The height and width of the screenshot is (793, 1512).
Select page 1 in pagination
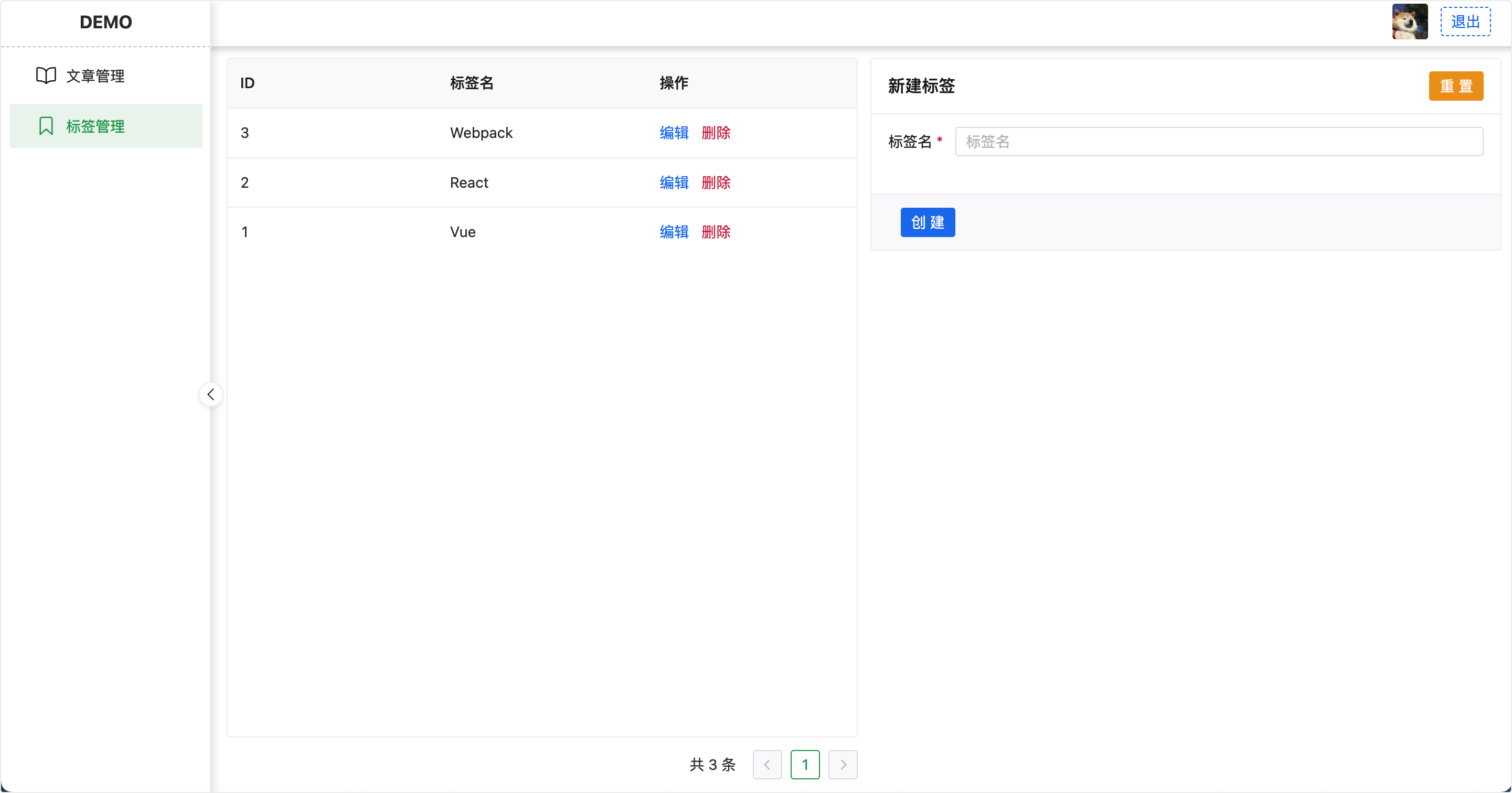[805, 764]
